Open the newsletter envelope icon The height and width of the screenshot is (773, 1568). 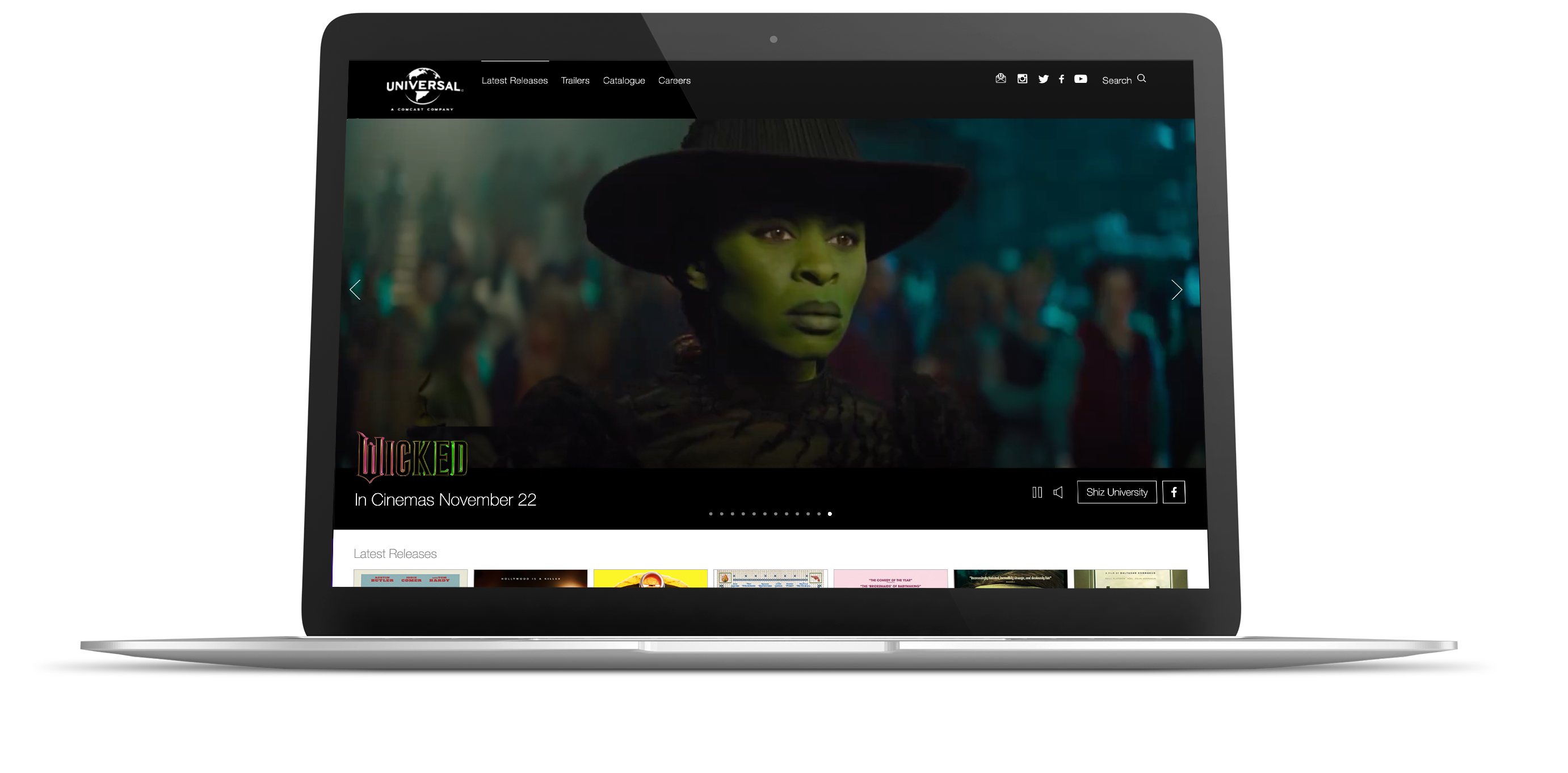click(x=1001, y=78)
